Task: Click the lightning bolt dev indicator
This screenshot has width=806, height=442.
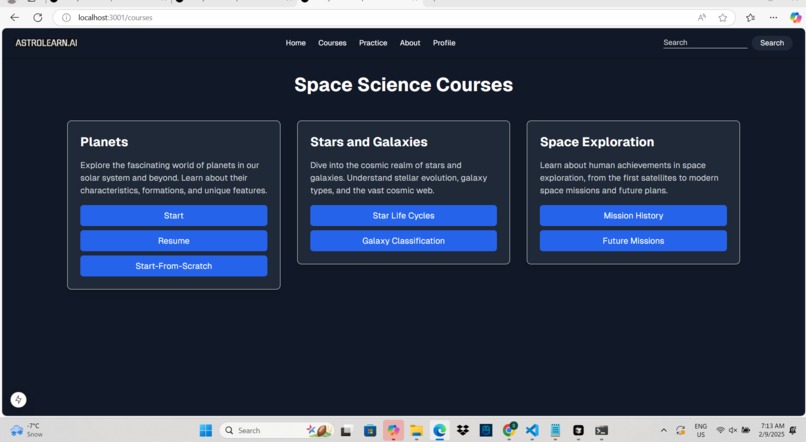Action: coord(19,399)
